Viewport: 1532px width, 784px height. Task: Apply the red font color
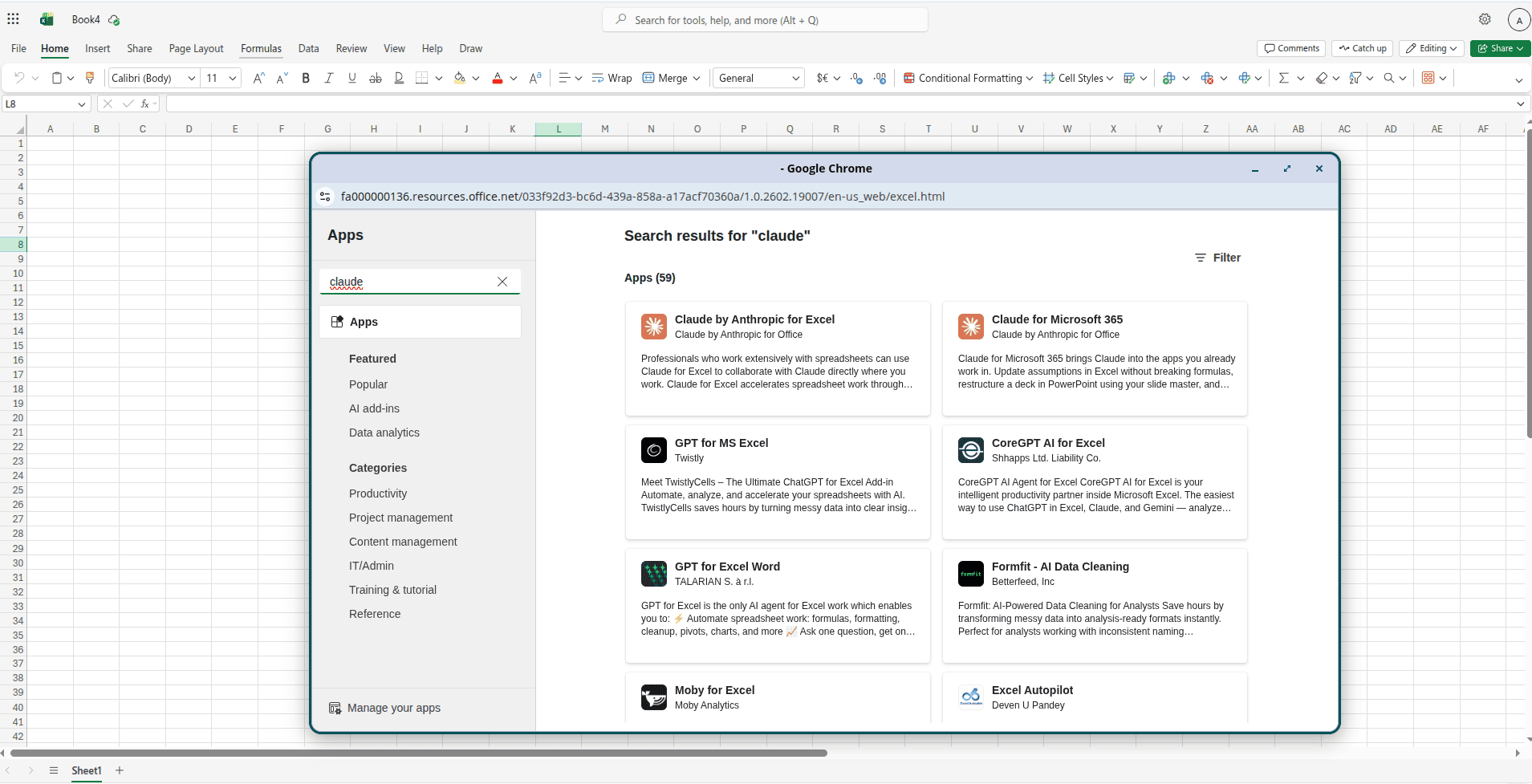[x=498, y=78]
